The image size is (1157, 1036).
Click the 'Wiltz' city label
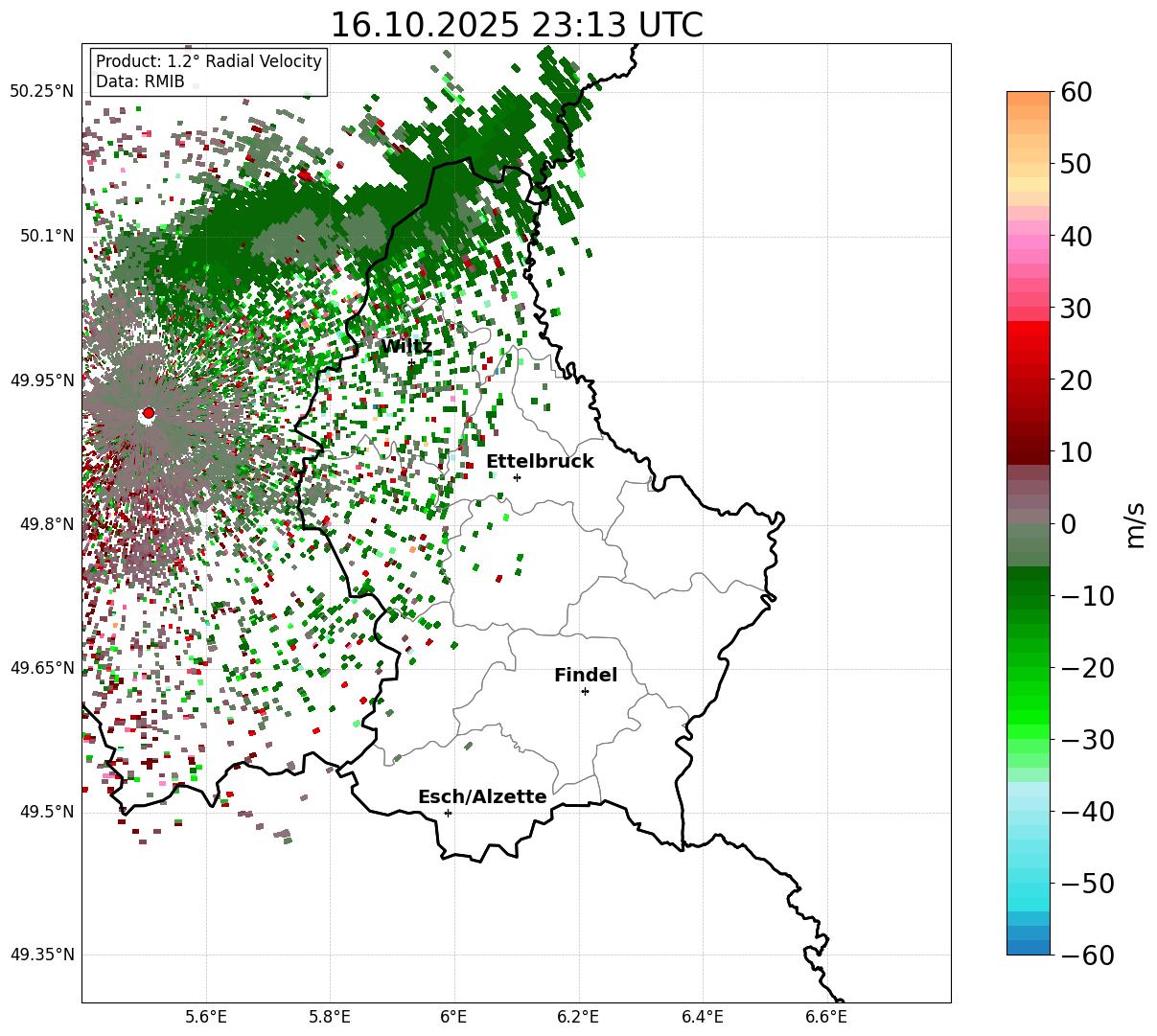(406, 346)
